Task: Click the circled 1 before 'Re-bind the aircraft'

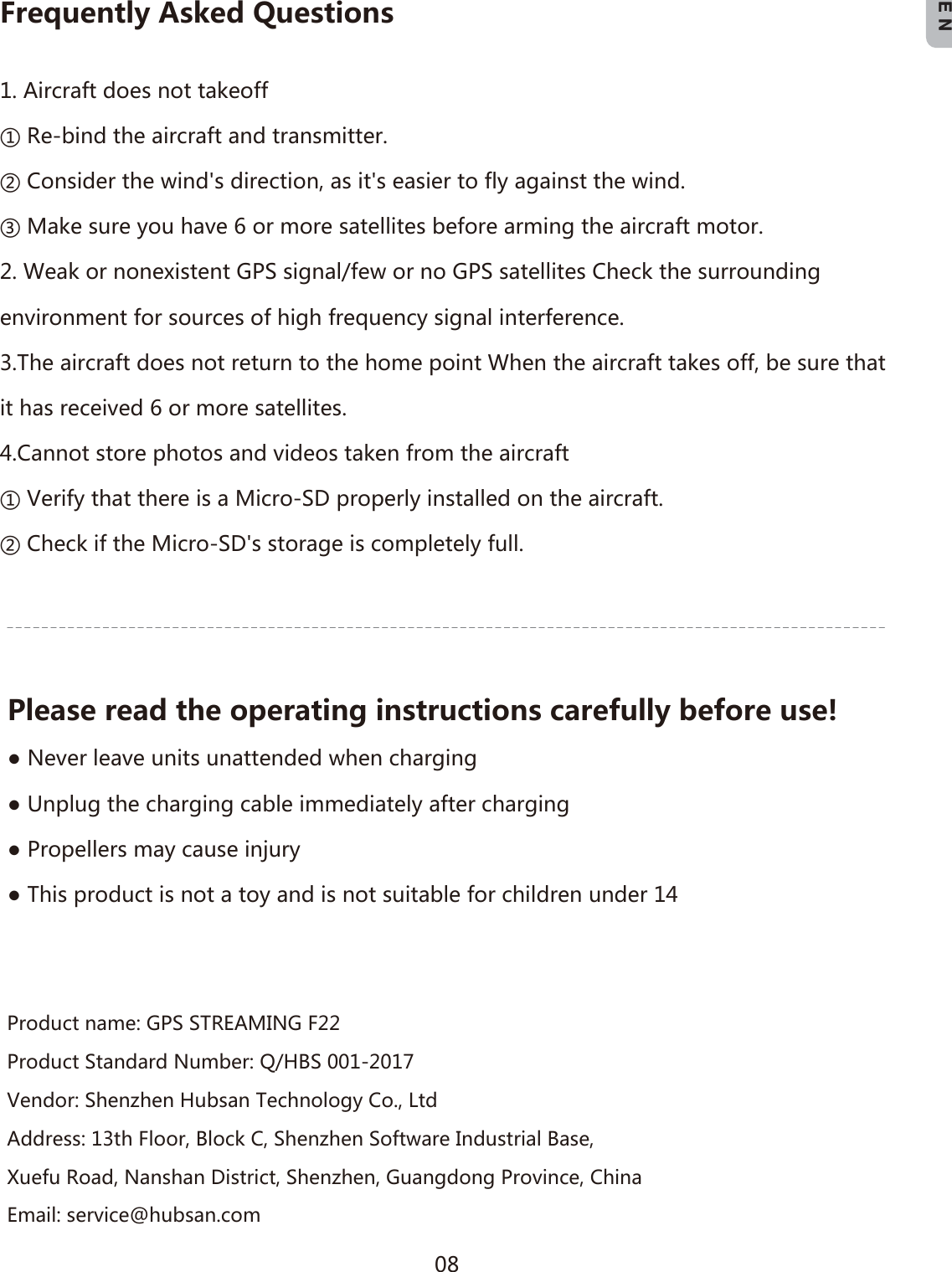Action: [12, 136]
